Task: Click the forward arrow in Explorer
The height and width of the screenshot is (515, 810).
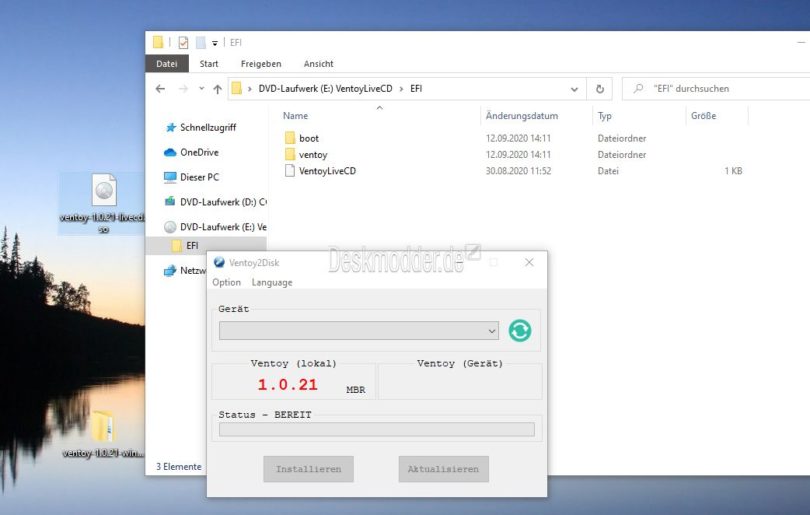Action: coord(183,89)
